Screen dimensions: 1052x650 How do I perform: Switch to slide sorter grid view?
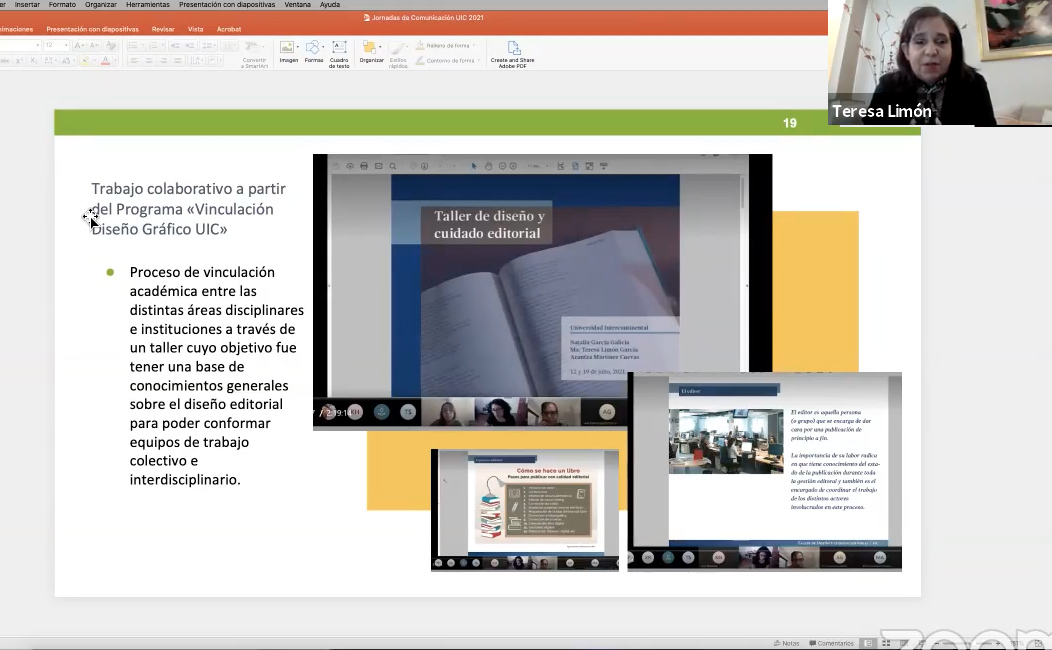pos(886,643)
